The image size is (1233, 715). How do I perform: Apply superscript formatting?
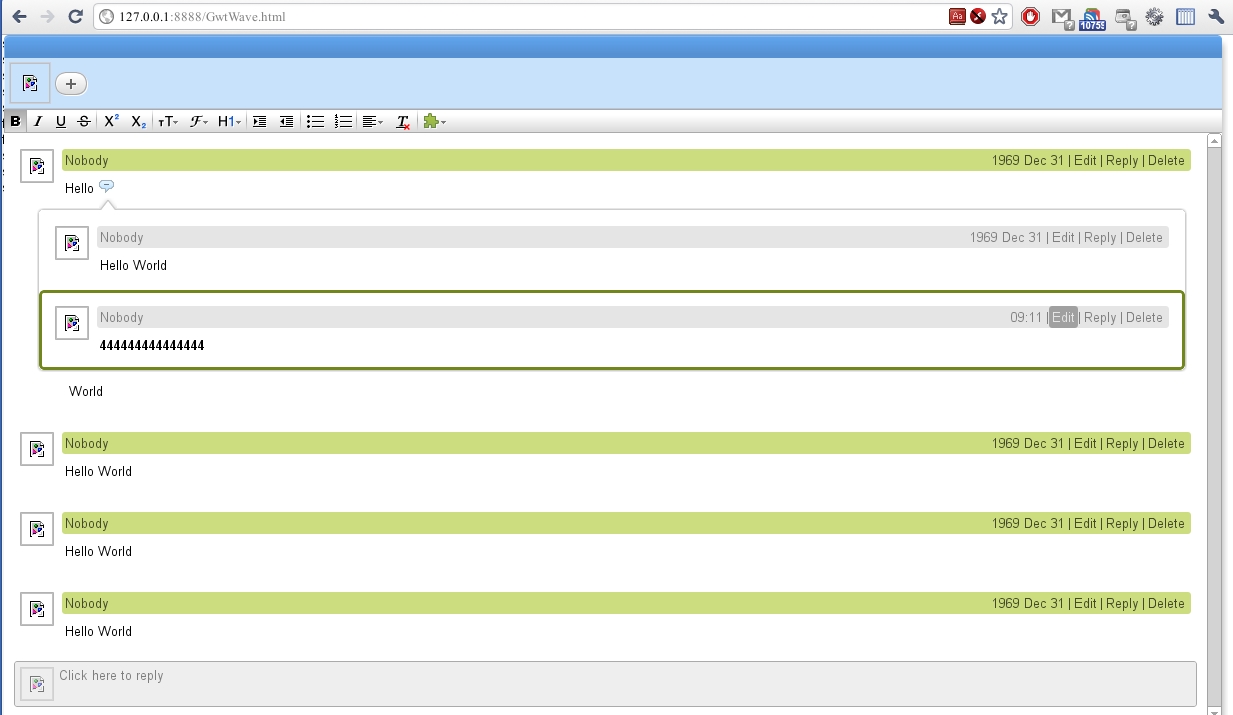[x=111, y=121]
